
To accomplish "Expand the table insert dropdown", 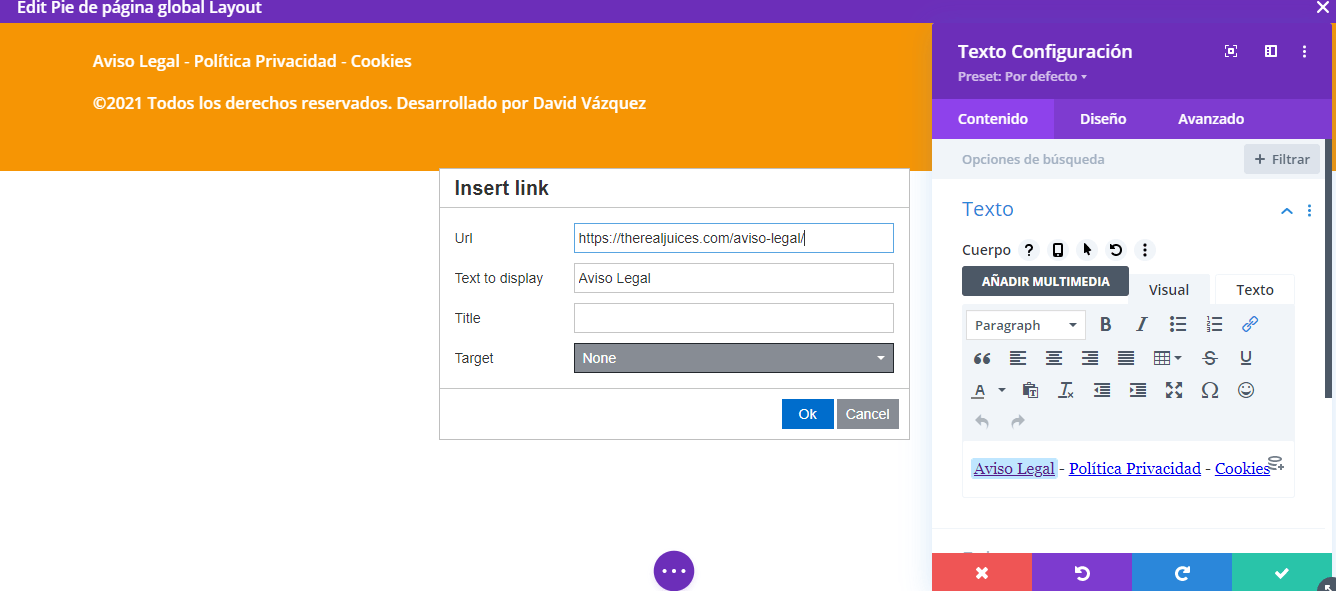I will click(1167, 358).
